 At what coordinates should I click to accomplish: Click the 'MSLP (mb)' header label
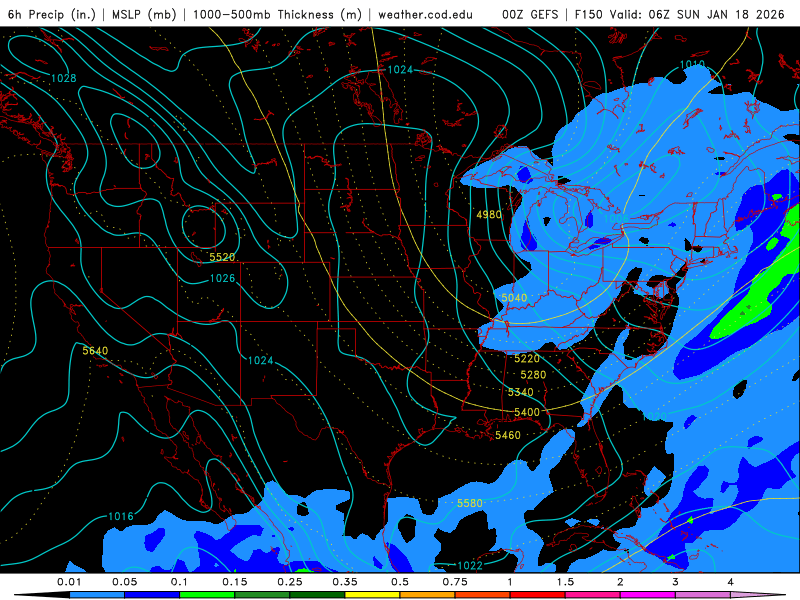tap(144, 14)
